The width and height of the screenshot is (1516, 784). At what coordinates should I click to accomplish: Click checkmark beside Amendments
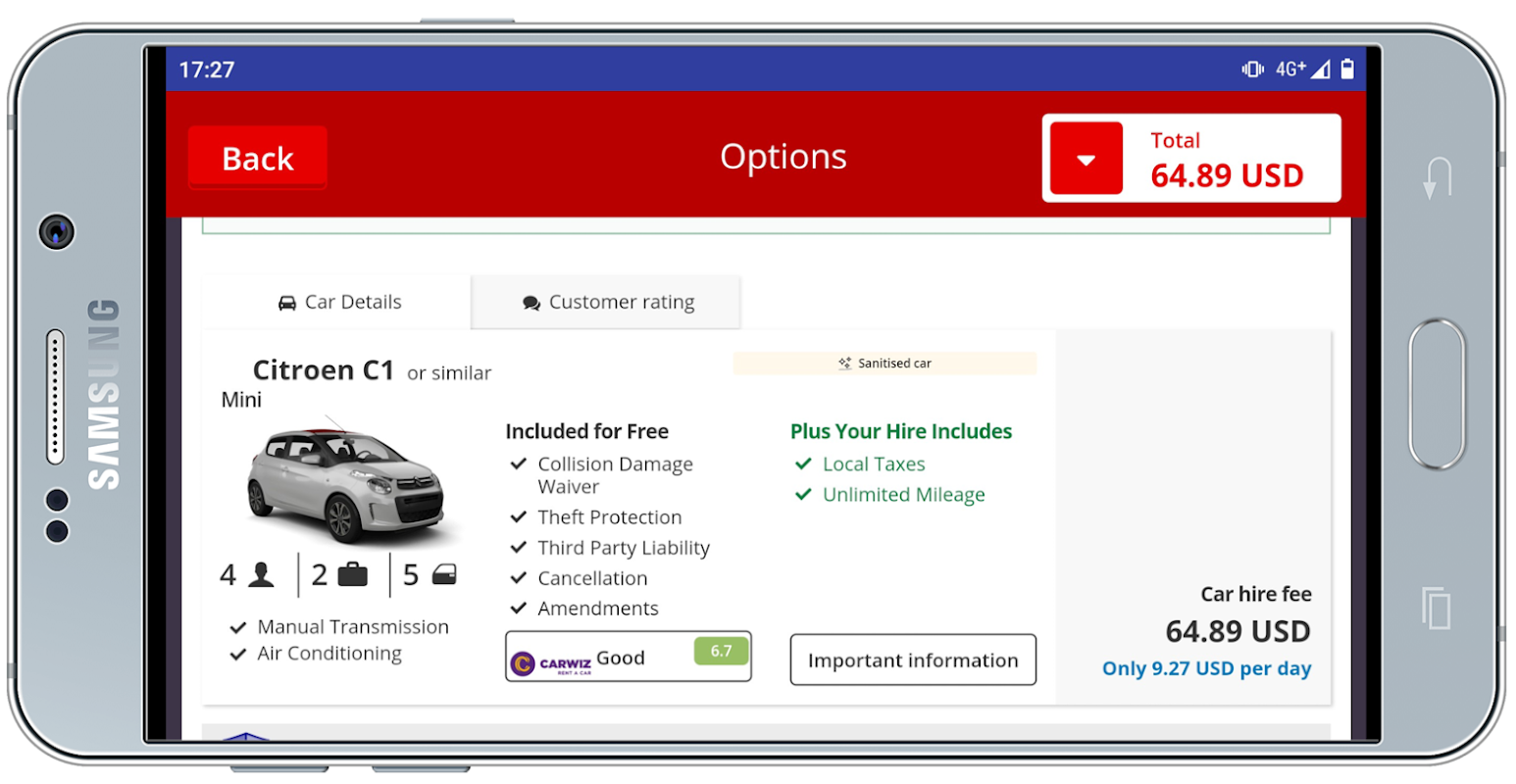[519, 608]
